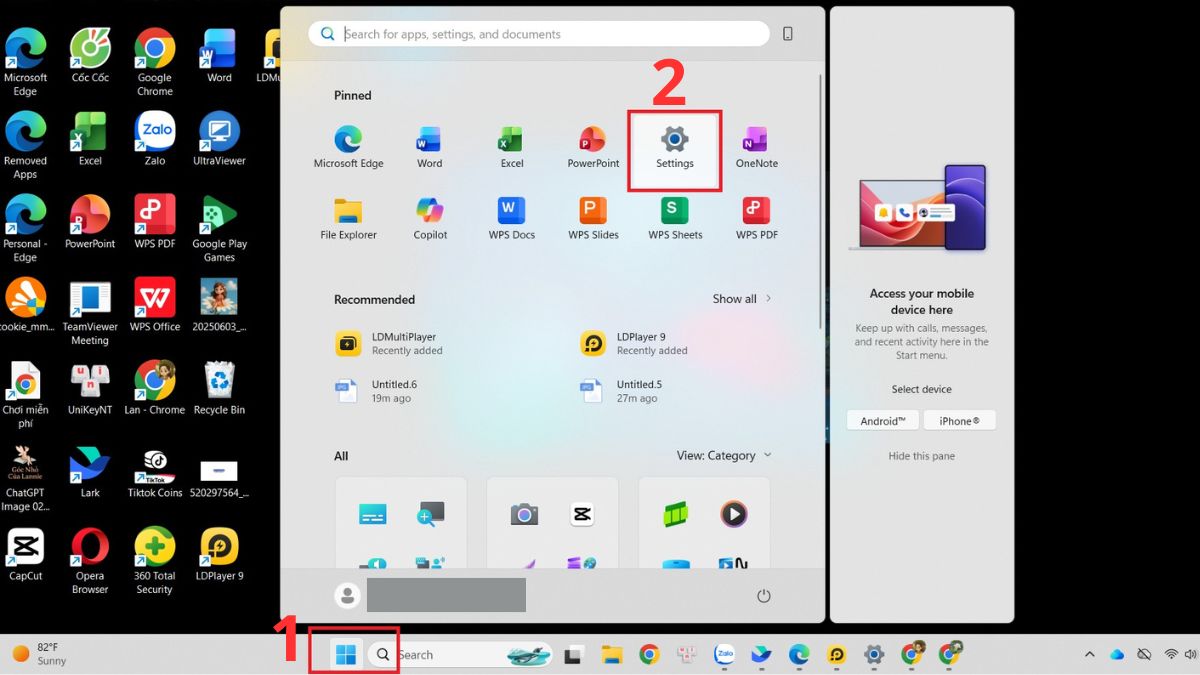Open Opera Browser on desktop
The width and height of the screenshot is (1200, 675).
pyautogui.click(x=90, y=560)
